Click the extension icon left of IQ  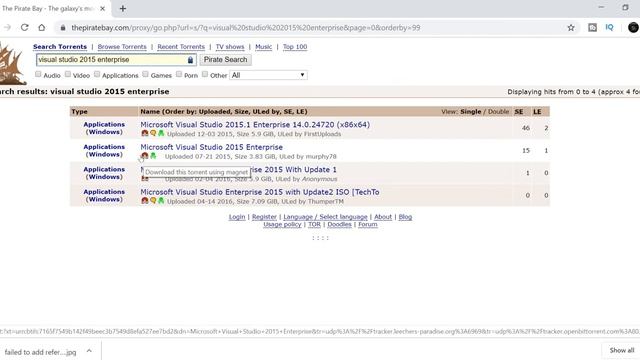click(x=592, y=27)
